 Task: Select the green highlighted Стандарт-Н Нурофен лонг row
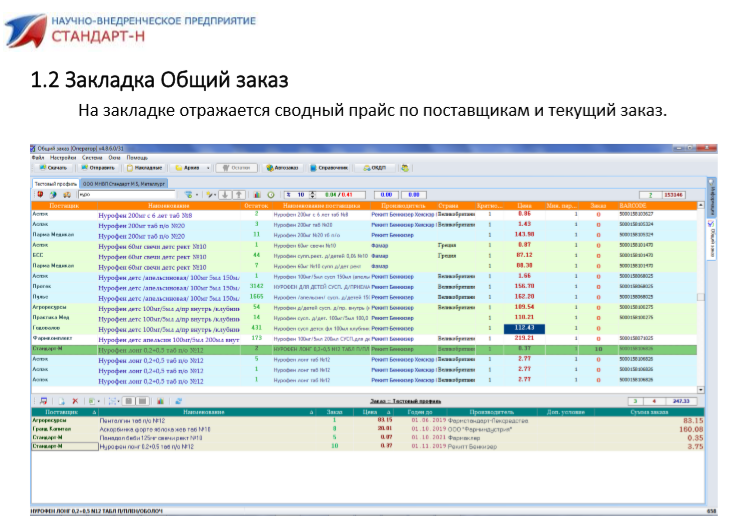click(364, 349)
